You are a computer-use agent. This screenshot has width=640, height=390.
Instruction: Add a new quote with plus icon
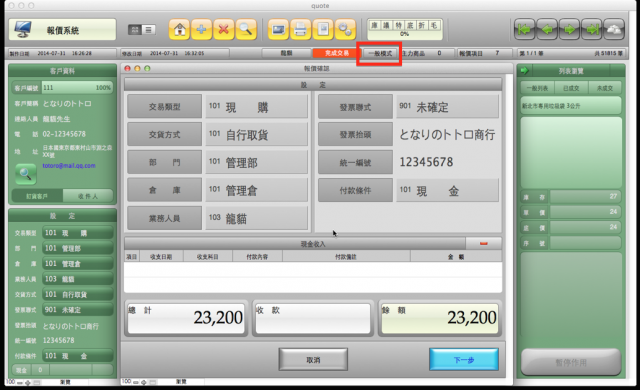[202, 30]
